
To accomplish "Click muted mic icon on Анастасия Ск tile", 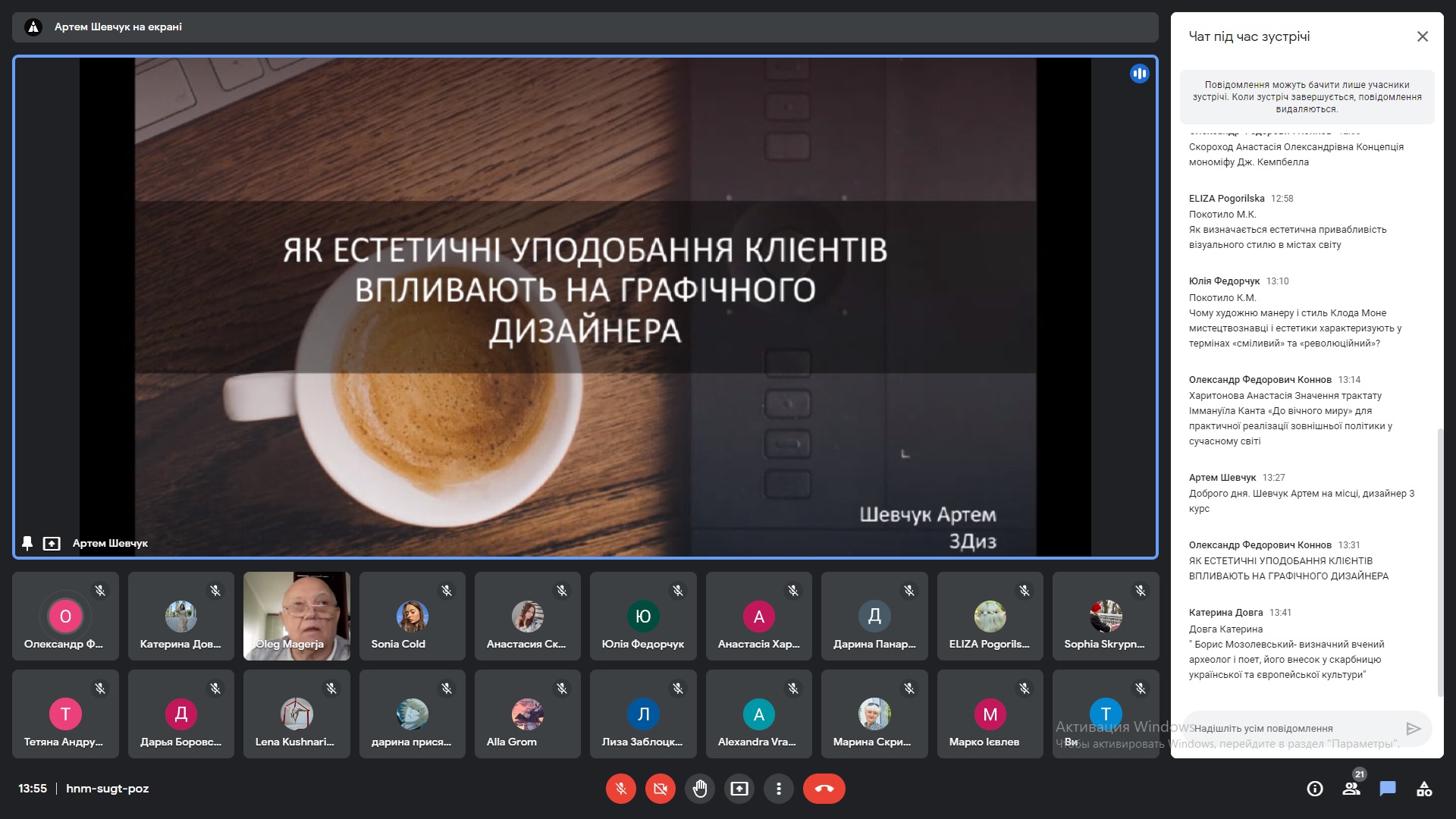I will pos(562,590).
